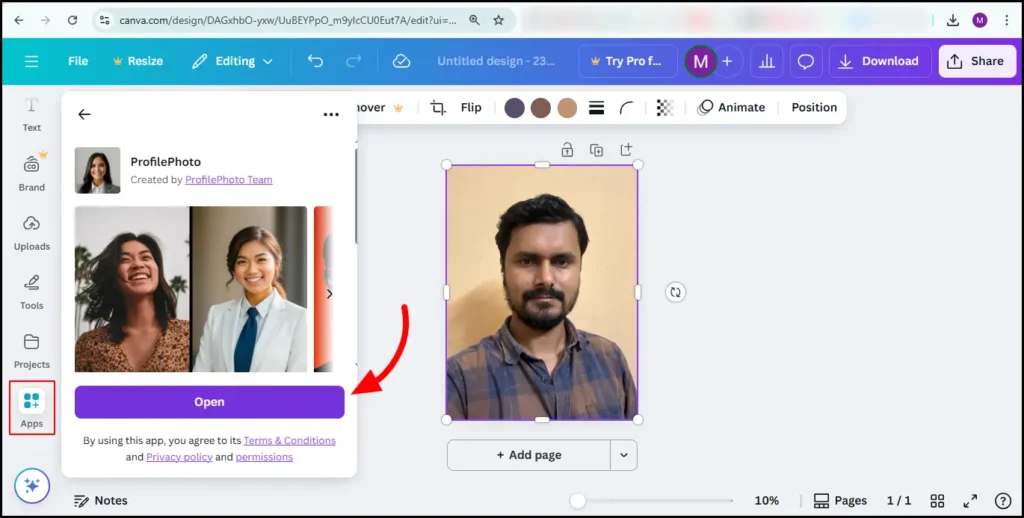
Task: Click Flip in the toolbar
Action: click(x=471, y=108)
